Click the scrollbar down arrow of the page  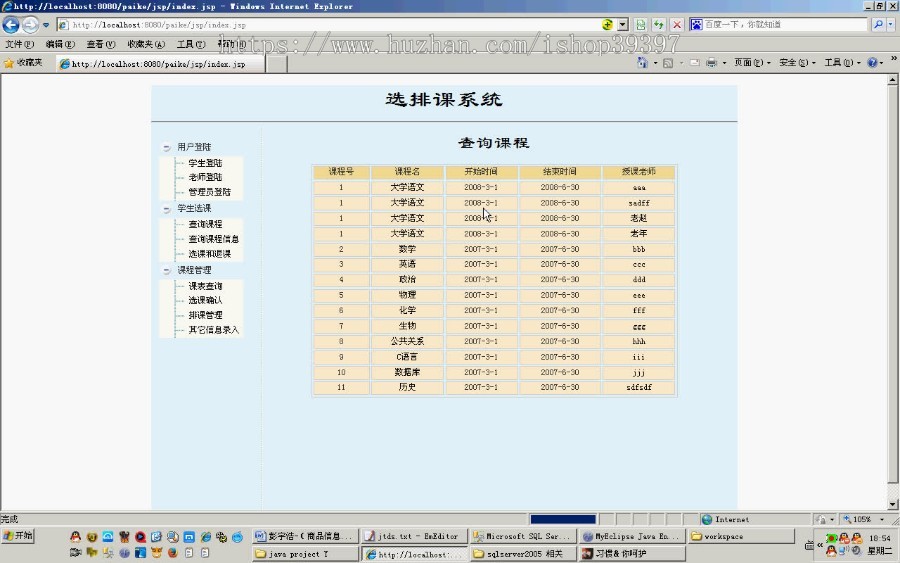(x=893, y=504)
